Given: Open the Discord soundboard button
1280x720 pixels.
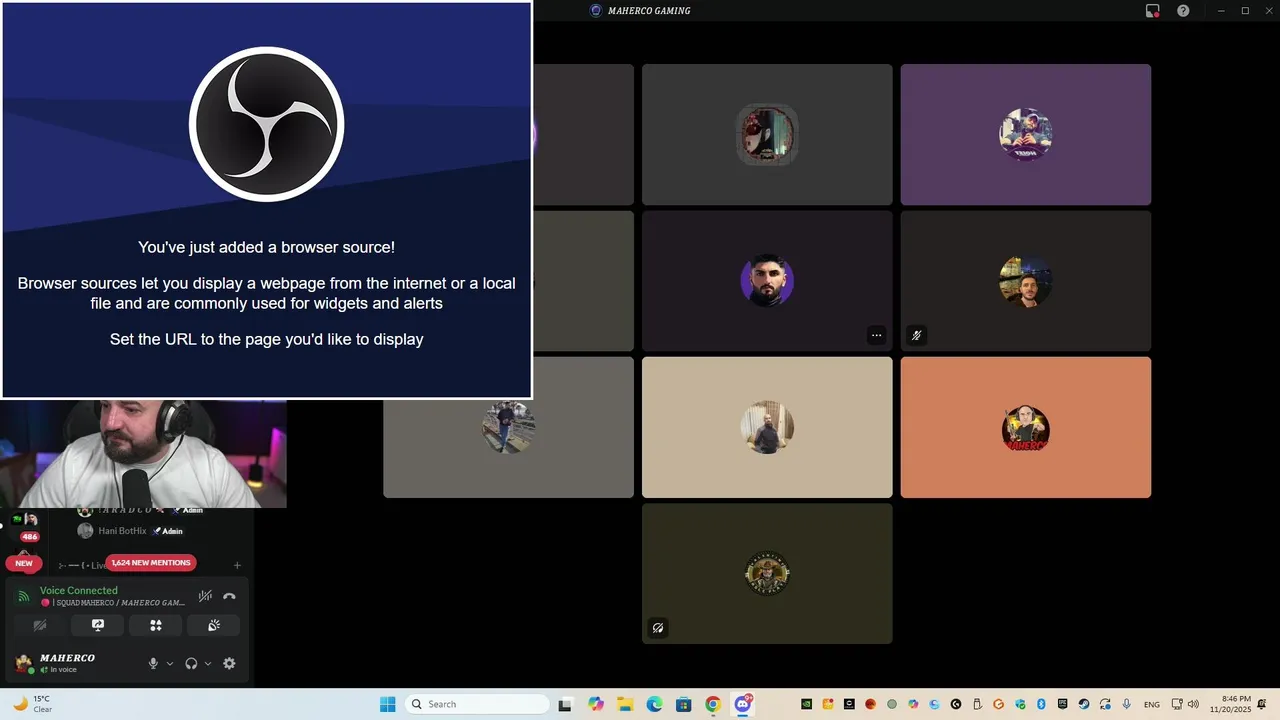Looking at the screenshot, I should pos(214,625).
